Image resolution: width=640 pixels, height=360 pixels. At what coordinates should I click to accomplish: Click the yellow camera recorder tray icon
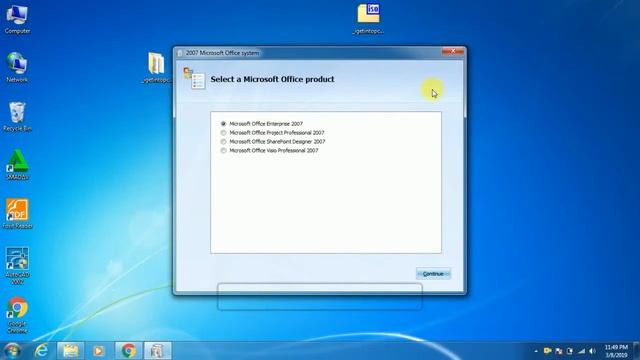[547, 351]
